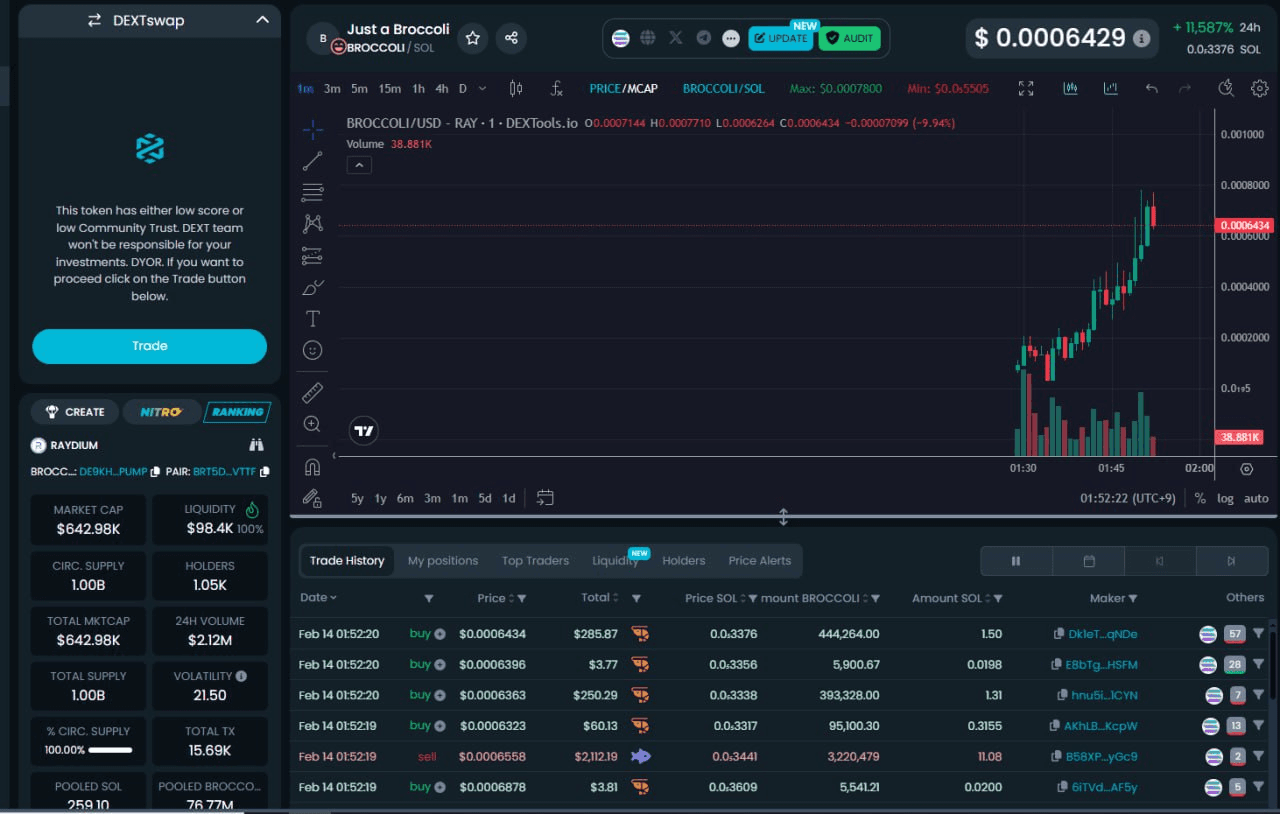Open the go-to-date calendar icon
1280x814 pixels.
point(545,497)
